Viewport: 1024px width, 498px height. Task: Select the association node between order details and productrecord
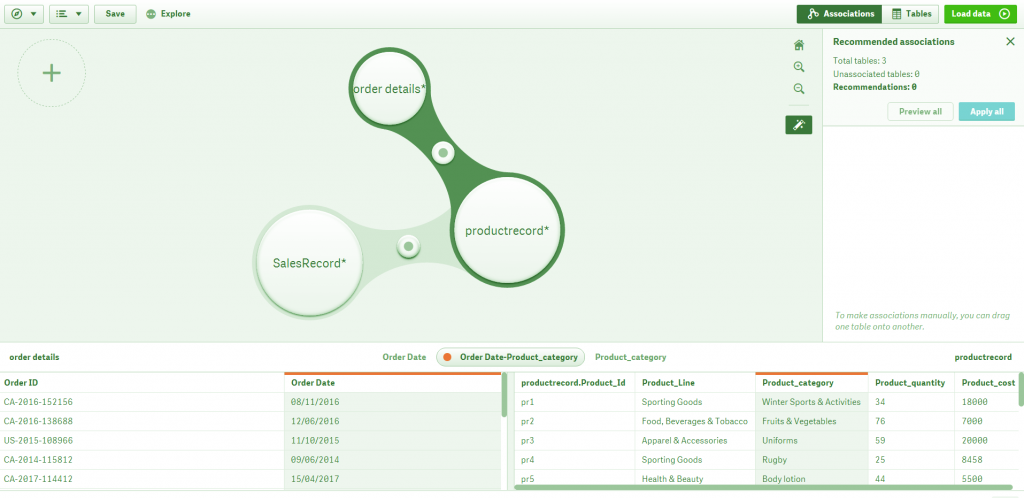(443, 153)
